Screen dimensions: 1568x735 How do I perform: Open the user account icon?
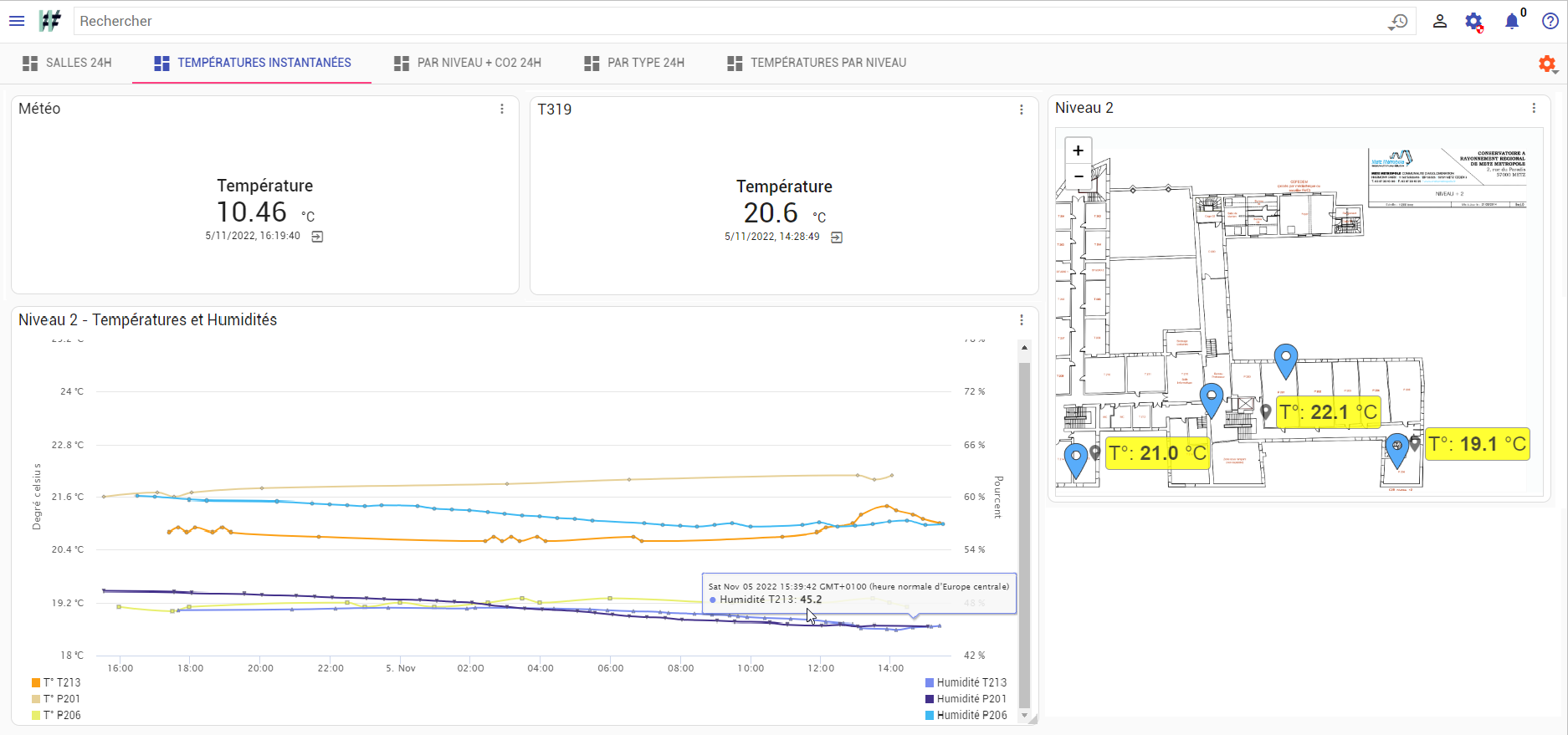(1440, 22)
